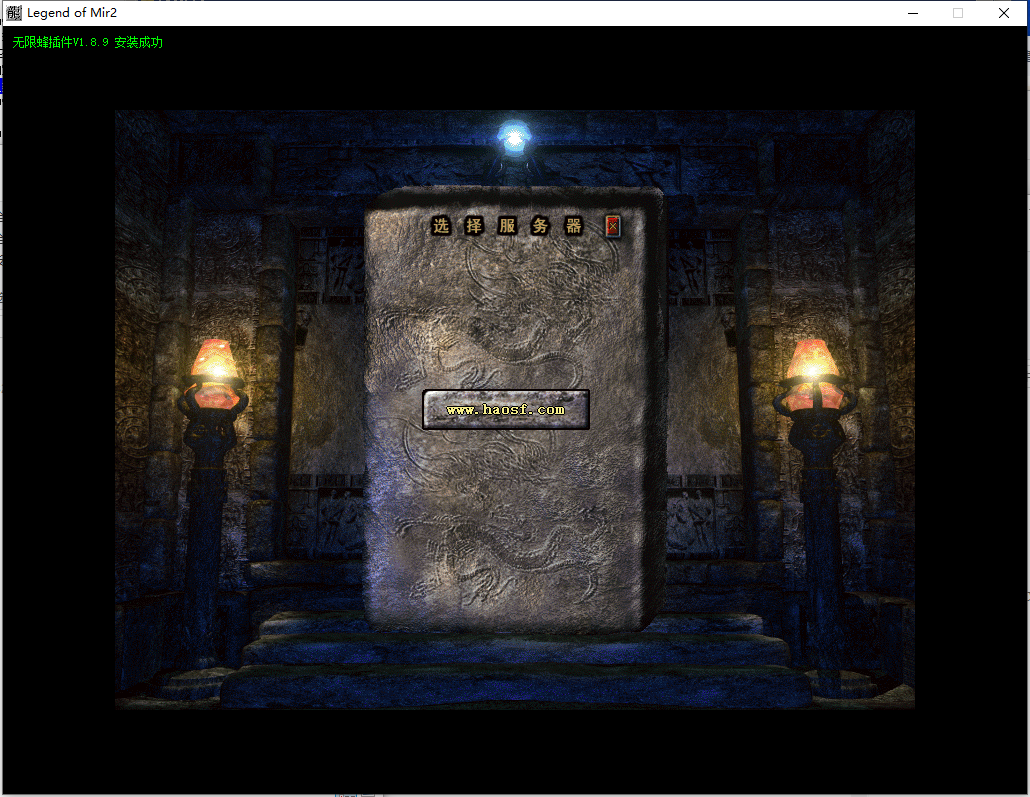The height and width of the screenshot is (797, 1030).
Task: Click the greyed-out maximize window button
Action: [958, 13]
